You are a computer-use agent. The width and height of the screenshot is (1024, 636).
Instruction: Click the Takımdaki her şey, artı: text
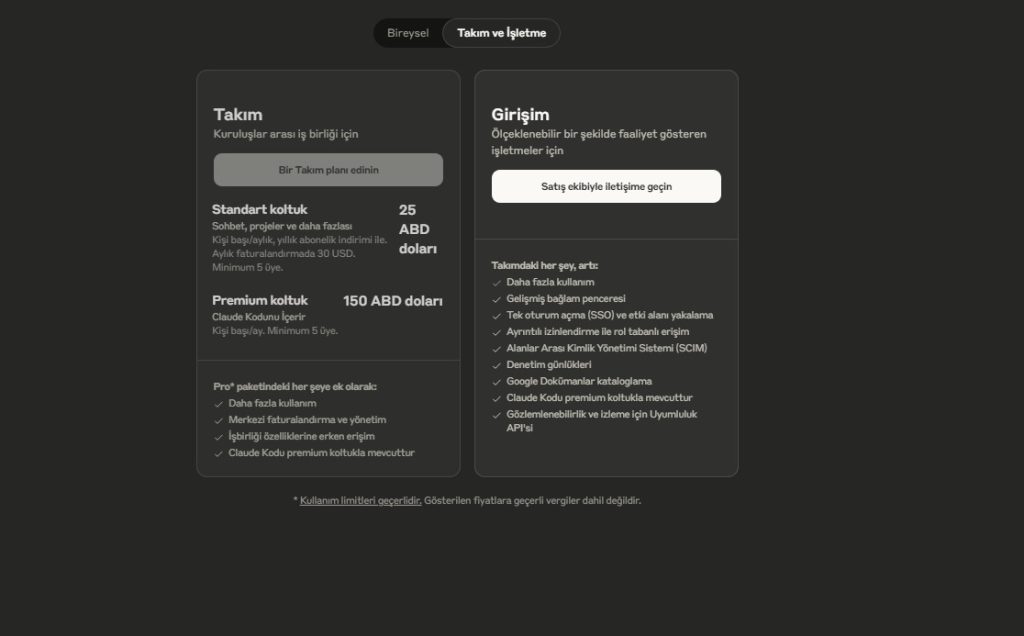pyautogui.click(x=544, y=266)
